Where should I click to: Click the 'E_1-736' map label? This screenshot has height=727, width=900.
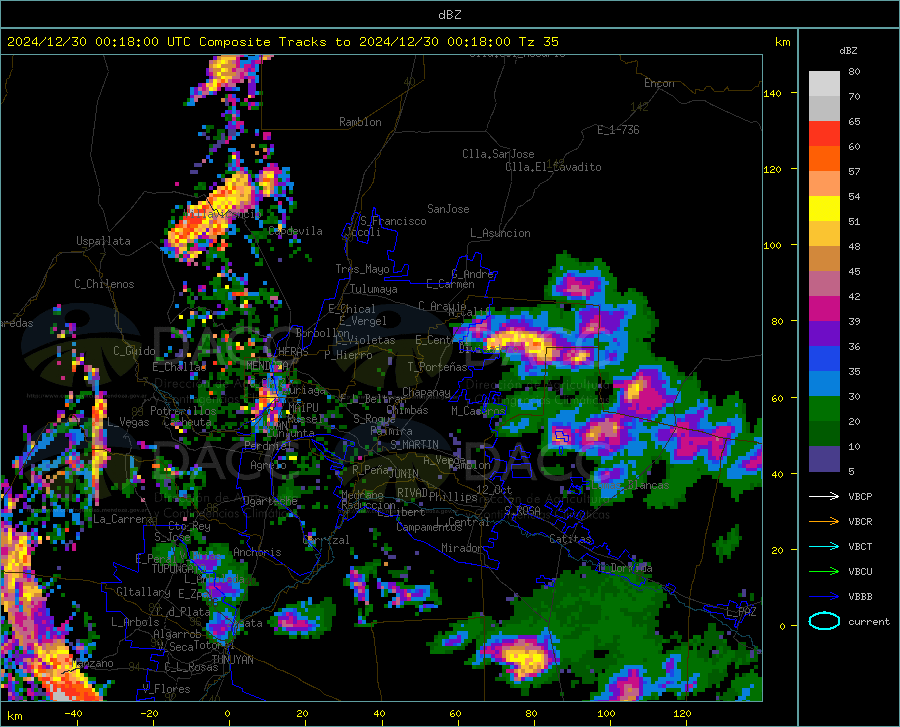[x=618, y=130]
